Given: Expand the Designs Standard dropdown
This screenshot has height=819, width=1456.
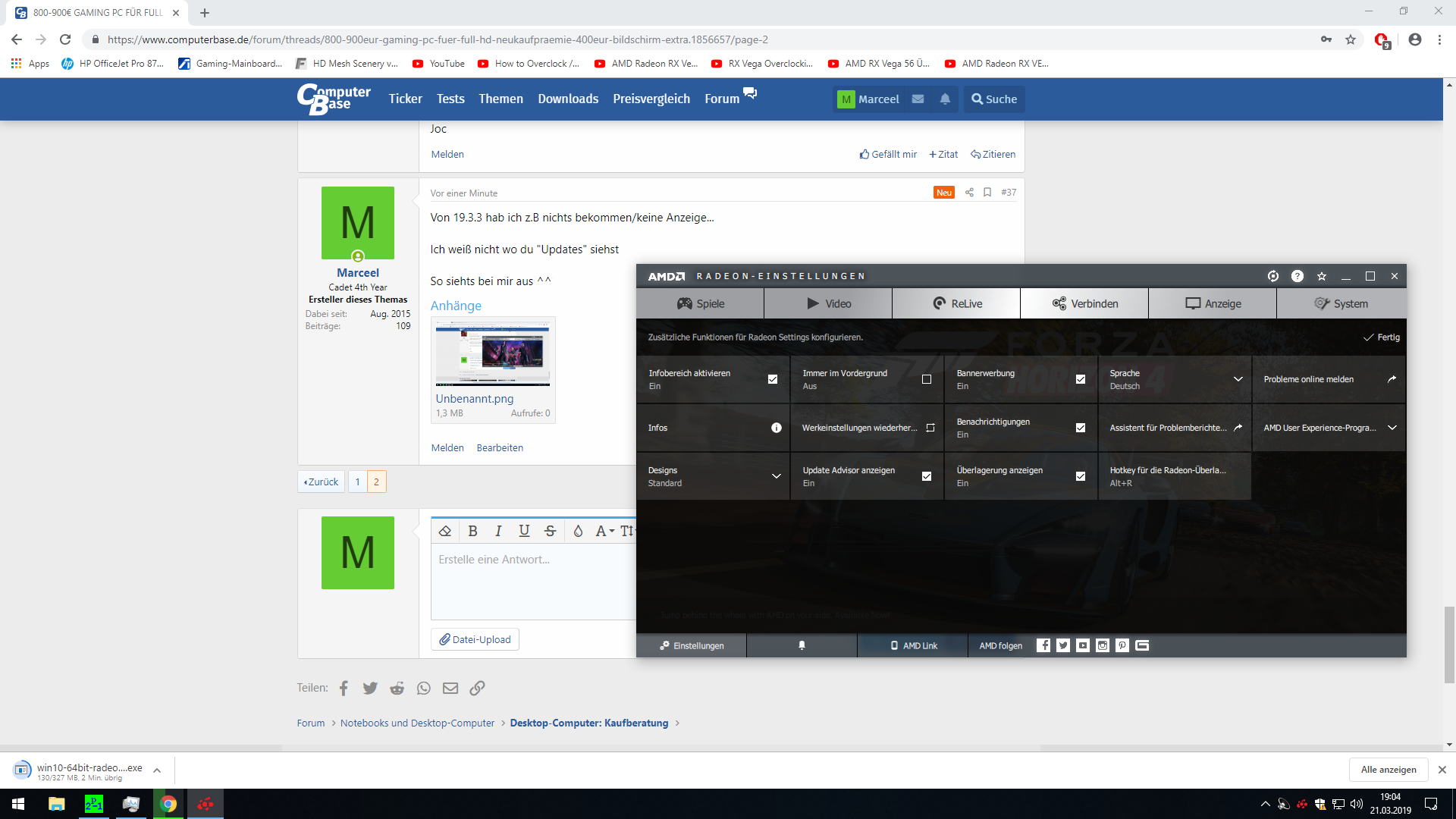Looking at the screenshot, I should tap(776, 476).
